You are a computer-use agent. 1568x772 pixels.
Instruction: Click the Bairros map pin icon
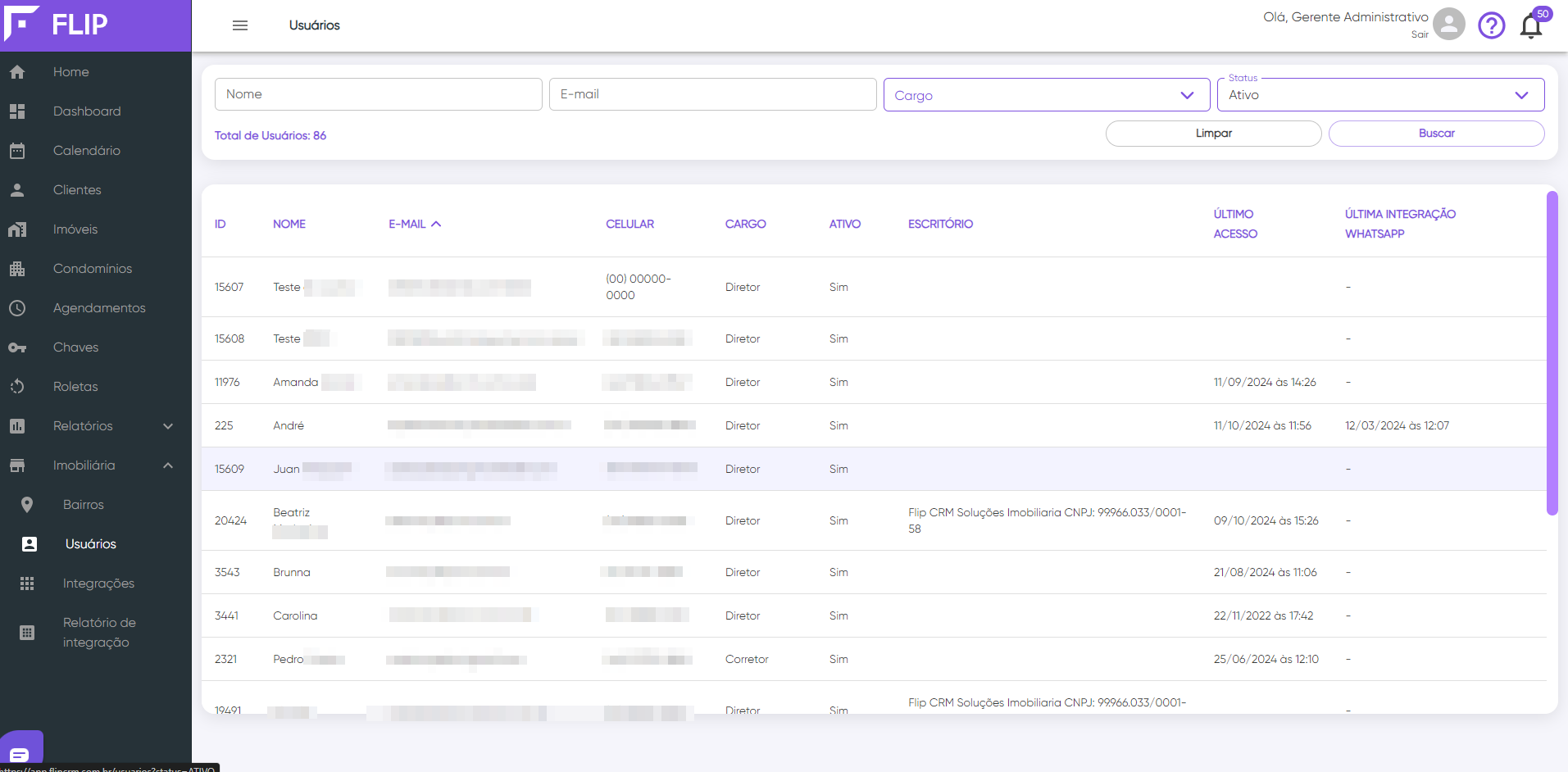coord(27,505)
